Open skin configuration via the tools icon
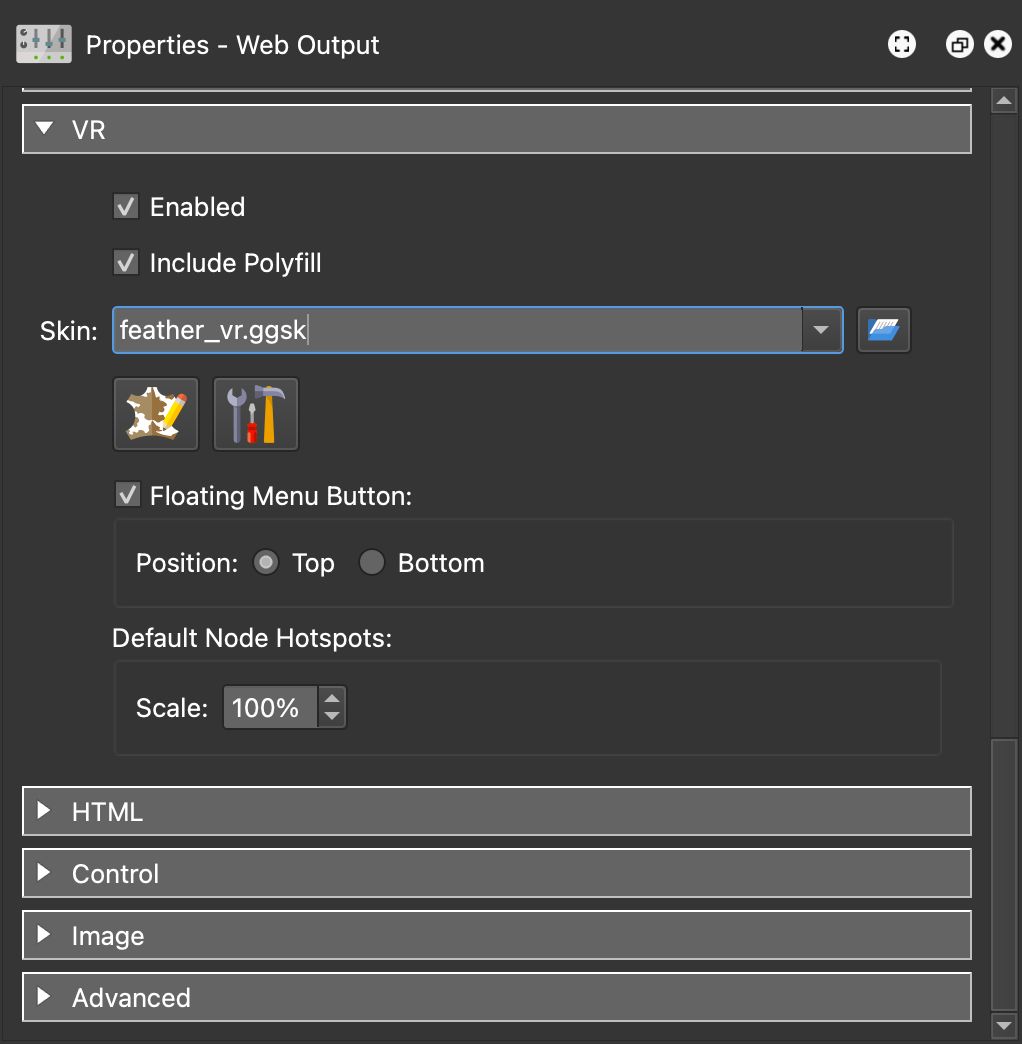This screenshot has height=1044, width=1022. [255, 413]
